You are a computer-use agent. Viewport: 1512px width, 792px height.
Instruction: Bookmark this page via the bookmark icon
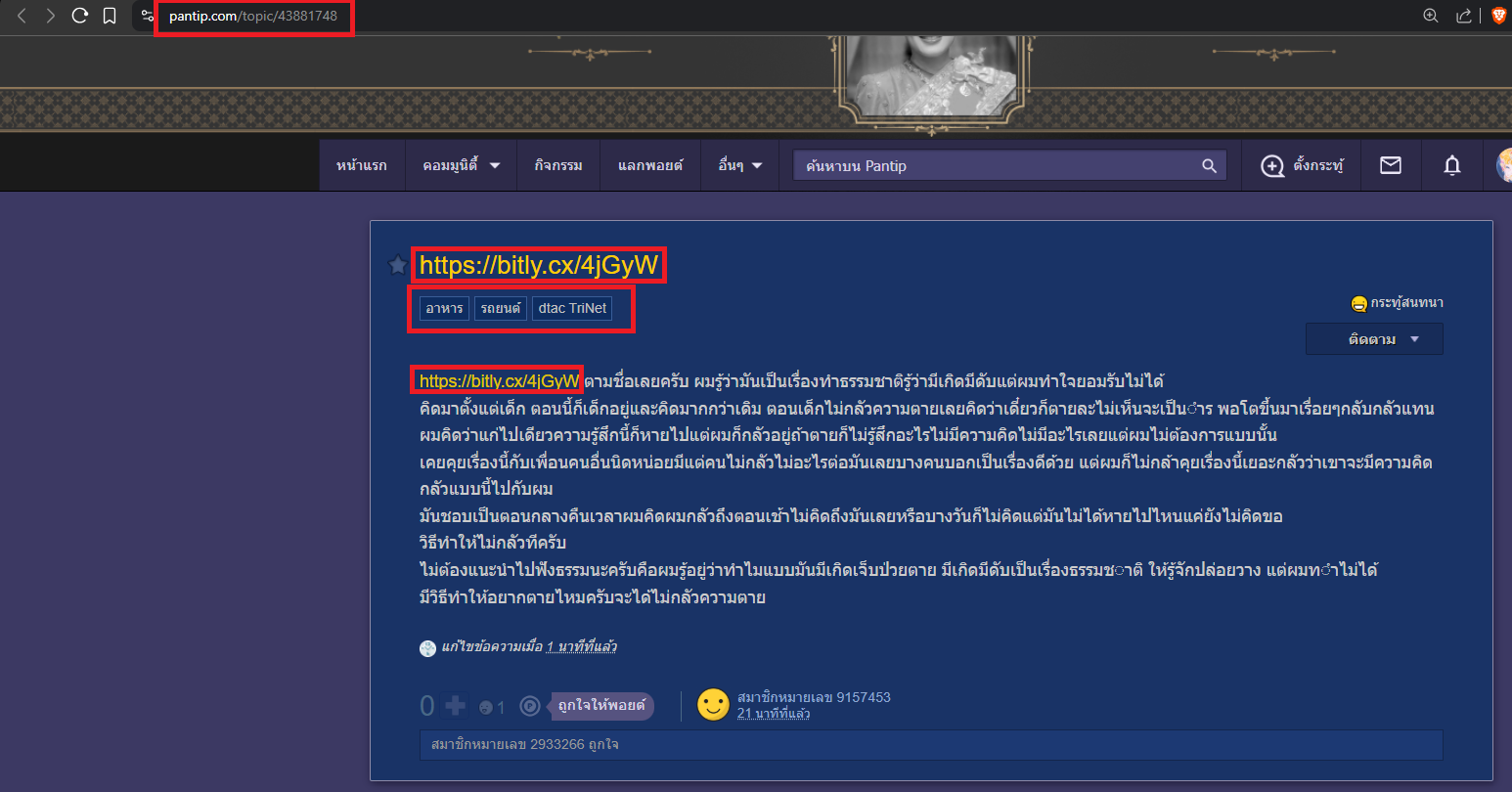pyautogui.click(x=110, y=16)
